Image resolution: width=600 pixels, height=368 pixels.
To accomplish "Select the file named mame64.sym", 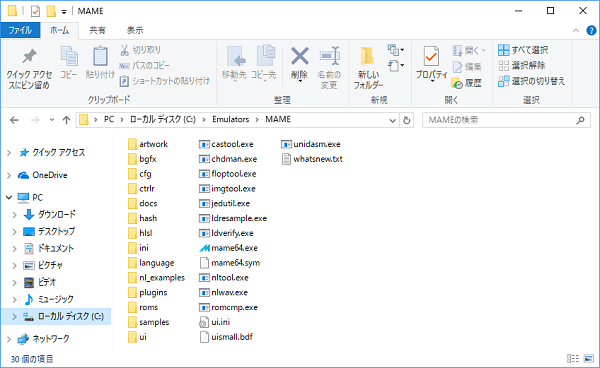I will 230,263.
